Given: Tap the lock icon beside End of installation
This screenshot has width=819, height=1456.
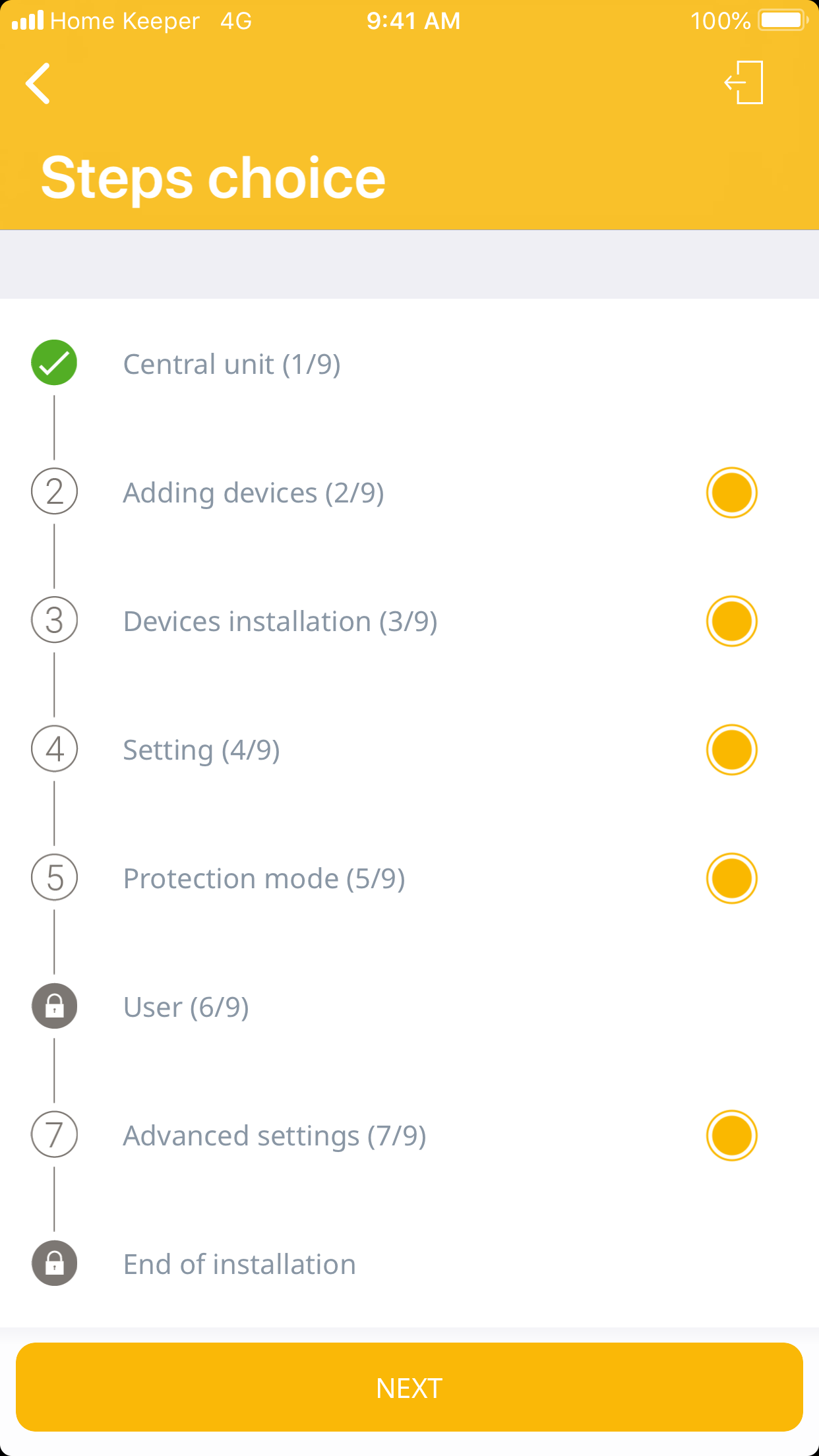Looking at the screenshot, I should click(x=54, y=1263).
